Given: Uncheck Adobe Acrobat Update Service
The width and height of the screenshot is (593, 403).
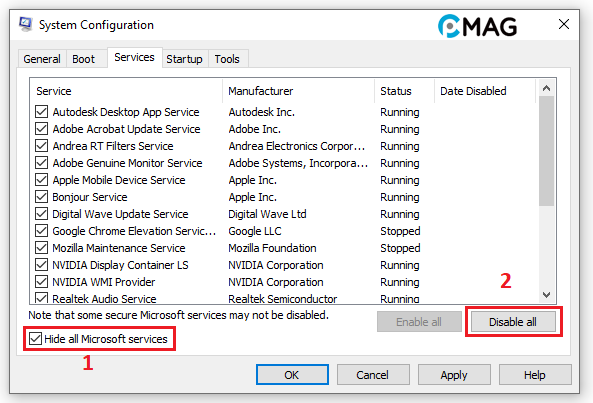Looking at the screenshot, I should tap(41, 129).
